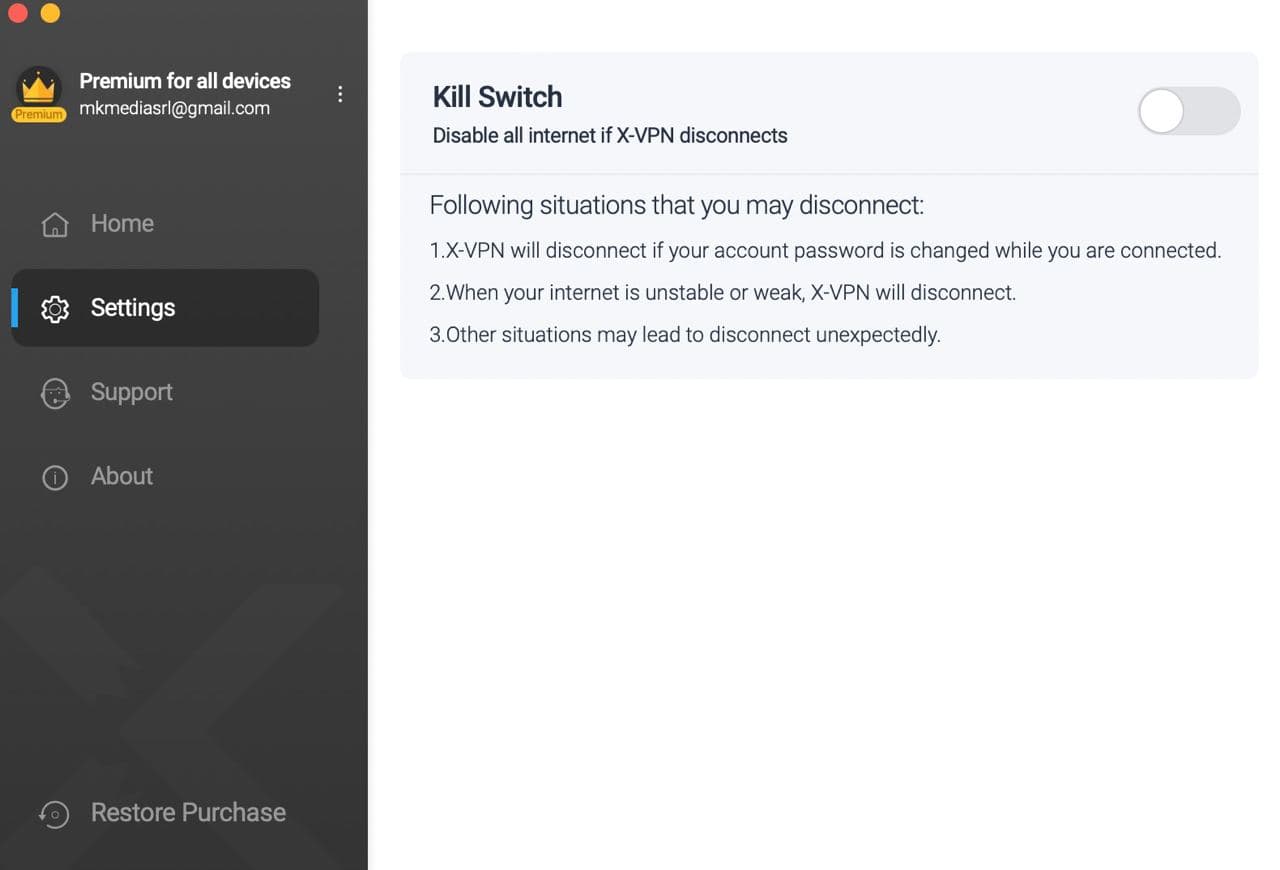Click the Restore Purchase circular arrow icon
The height and width of the screenshot is (870, 1280).
pyautogui.click(x=55, y=814)
